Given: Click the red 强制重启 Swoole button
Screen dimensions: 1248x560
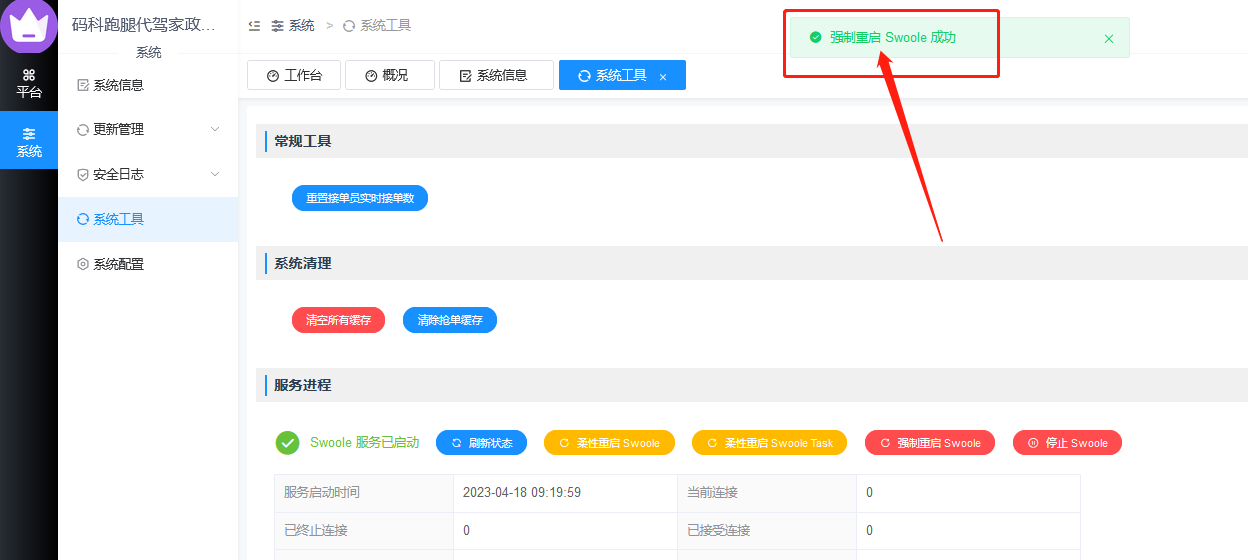Looking at the screenshot, I should coord(930,442).
